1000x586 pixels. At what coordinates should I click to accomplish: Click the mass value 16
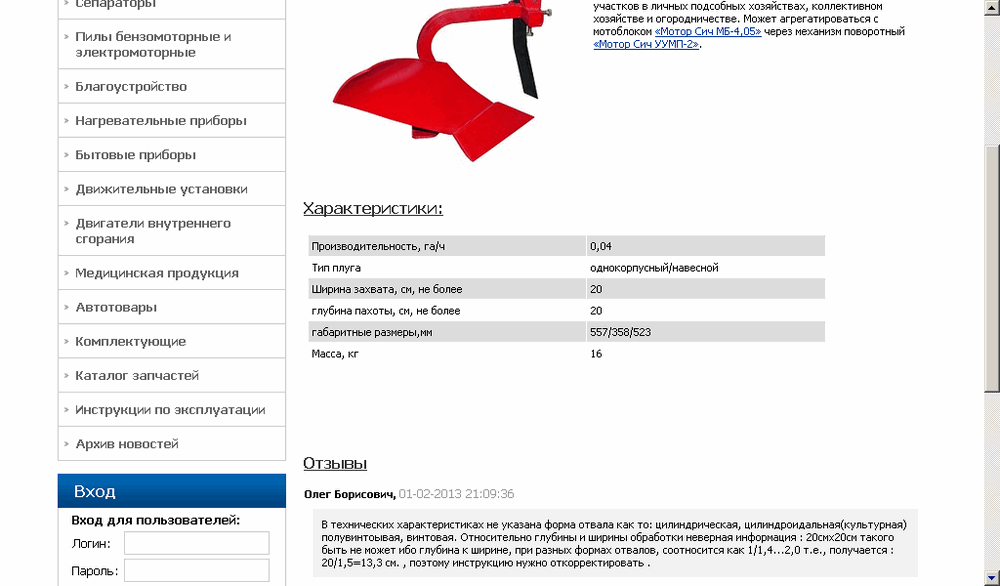click(x=596, y=354)
